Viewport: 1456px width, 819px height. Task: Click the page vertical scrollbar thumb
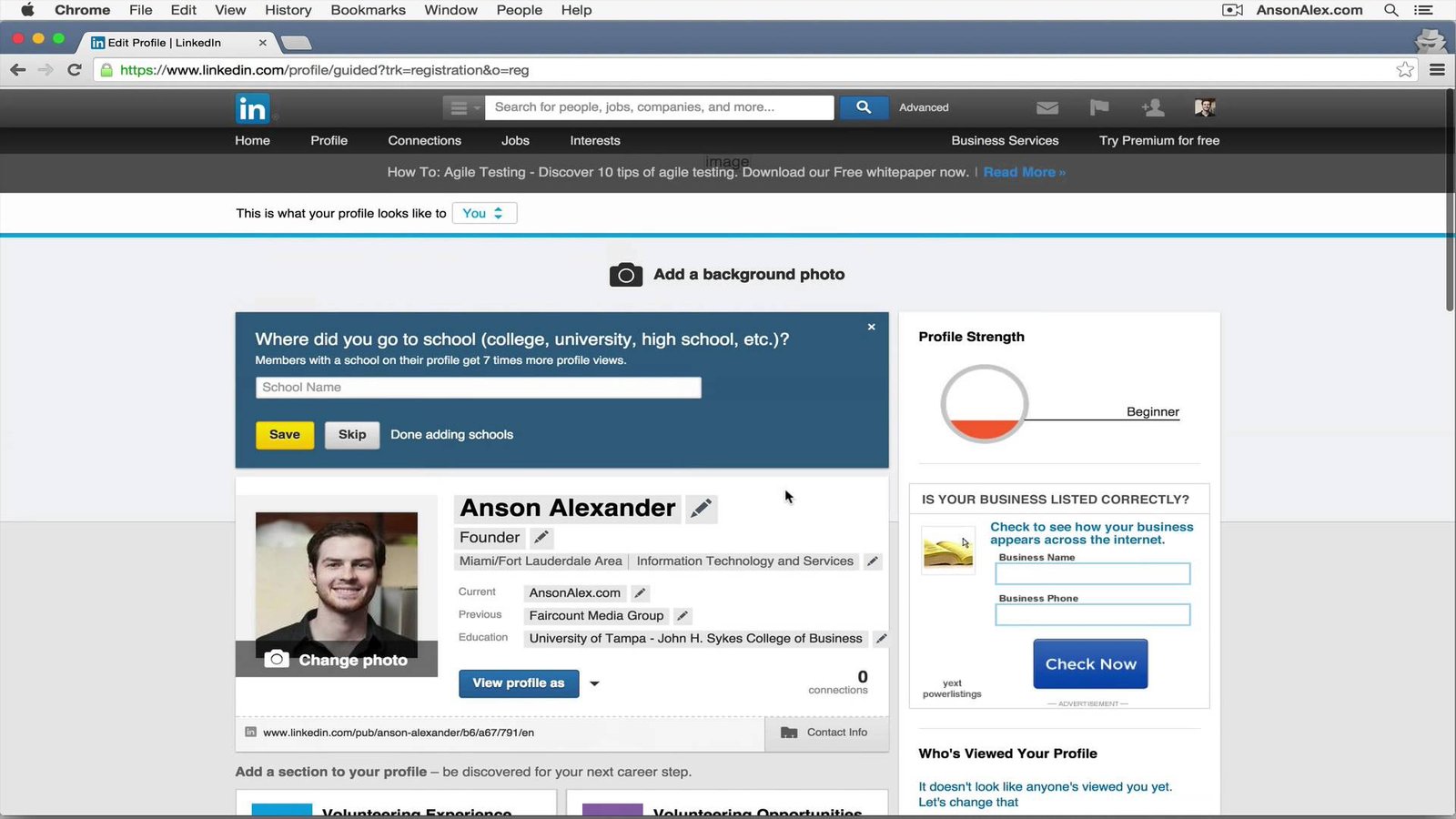coord(1450,200)
